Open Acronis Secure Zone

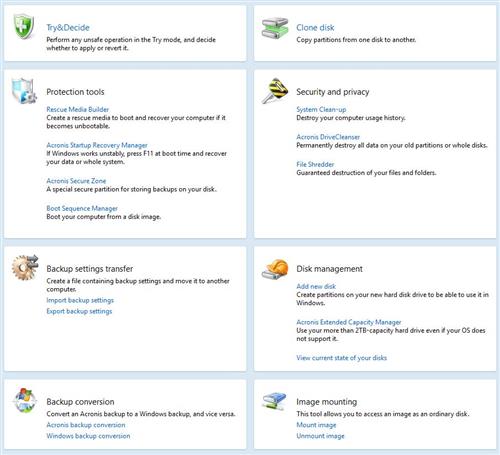coord(76,181)
